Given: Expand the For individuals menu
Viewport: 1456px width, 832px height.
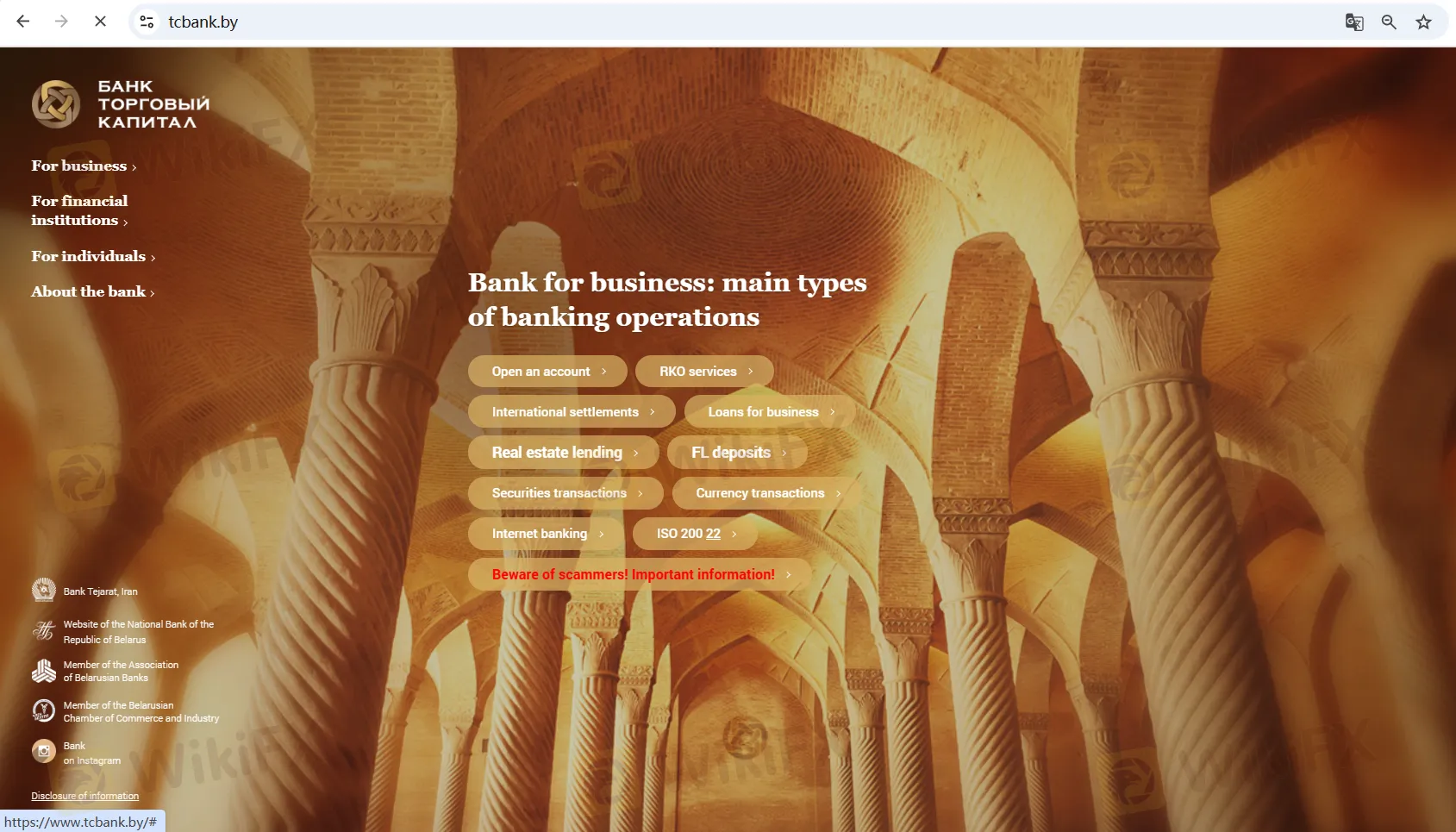Looking at the screenshot, I should pyautogui.click(x=93, y=256).
